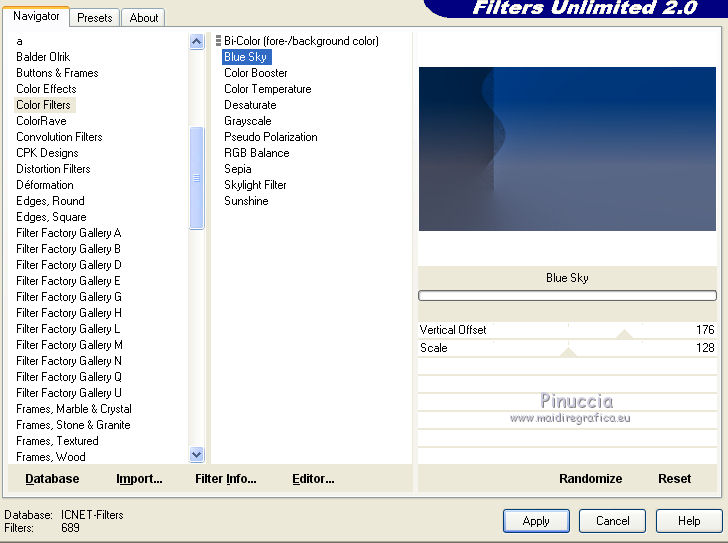Image resolution: width=728 pixels, height=543 pixels.
Task: Select Filter Factory Gallery L
Action: 68,329
